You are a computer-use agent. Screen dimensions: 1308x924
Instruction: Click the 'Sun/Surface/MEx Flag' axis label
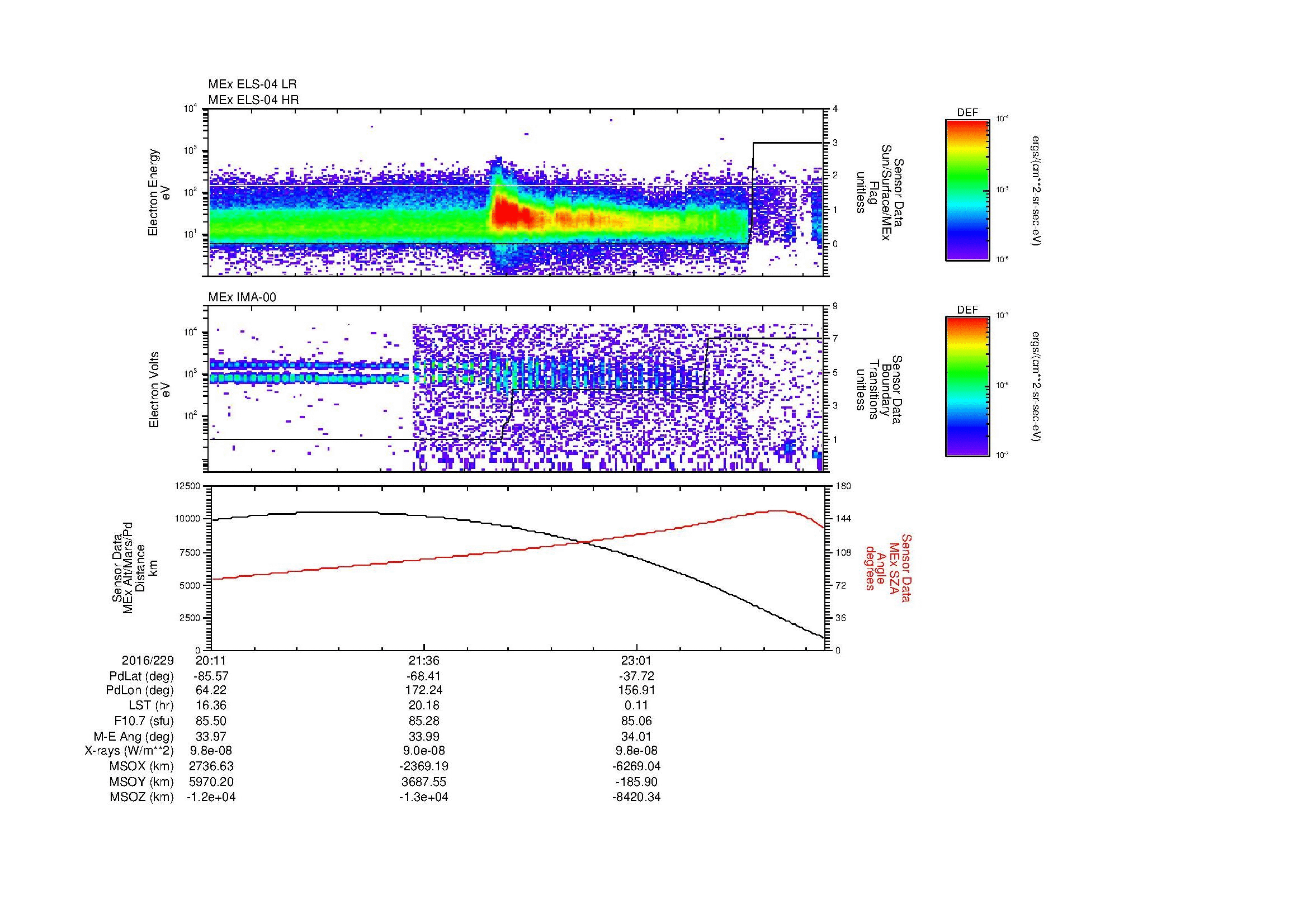point(880,192)
